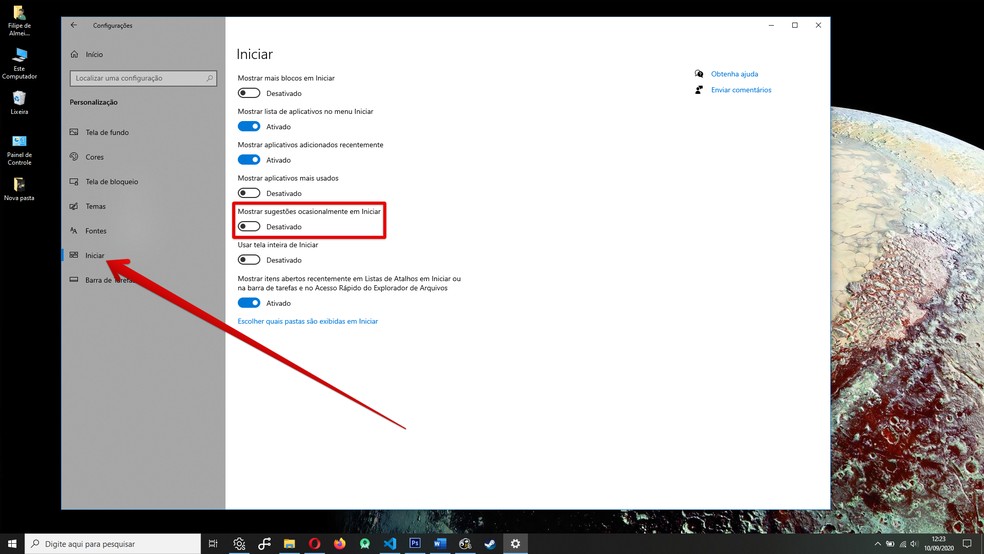Click the Enviar comentários feedback icon
The image size is (984, 554).
(698, 90)
